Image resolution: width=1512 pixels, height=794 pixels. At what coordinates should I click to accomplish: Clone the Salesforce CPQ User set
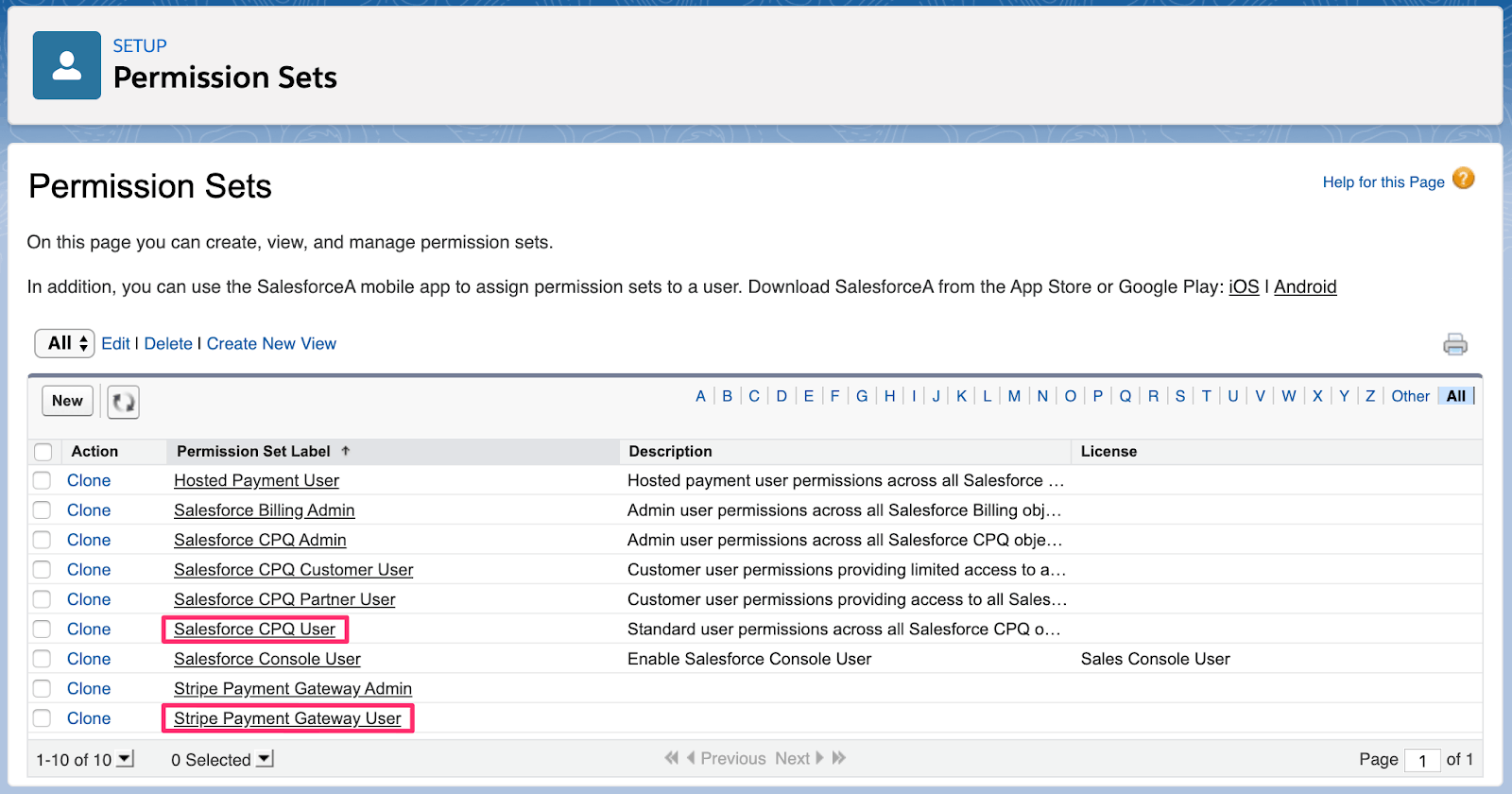click(89, 630)
